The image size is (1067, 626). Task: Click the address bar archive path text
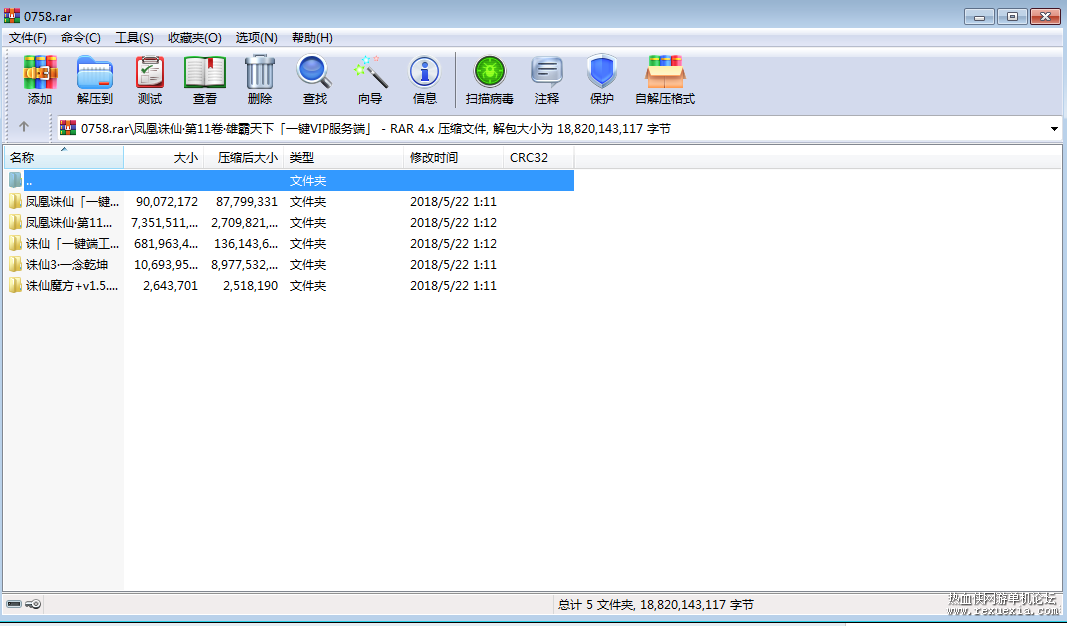click(376, 129)
